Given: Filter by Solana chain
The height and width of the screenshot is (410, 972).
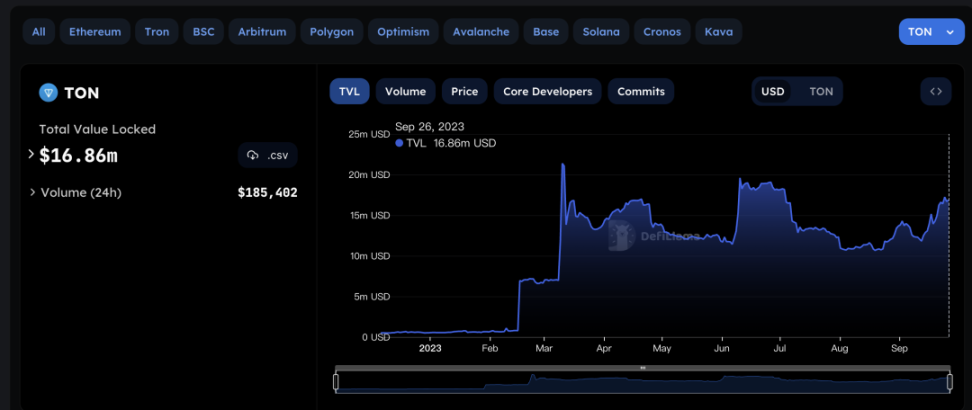Looking at the screenshot, I should click(601, 32).
